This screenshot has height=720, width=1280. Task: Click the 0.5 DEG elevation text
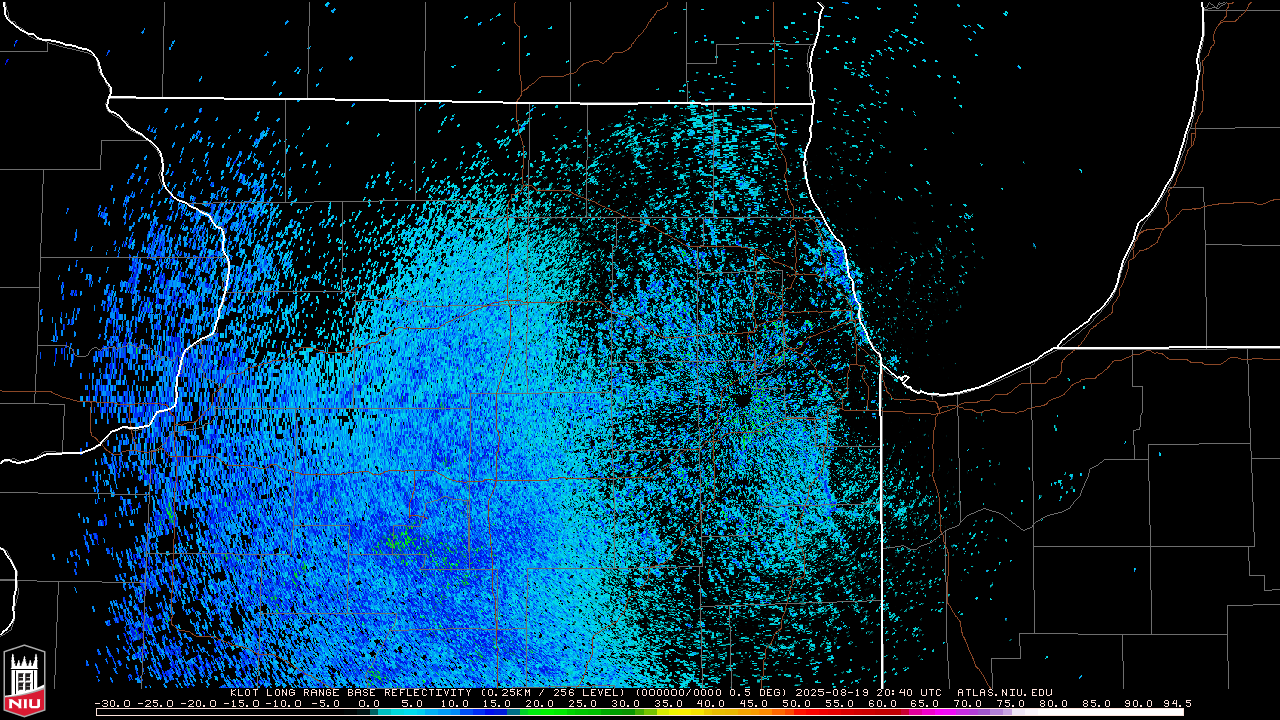click(756, 692)
